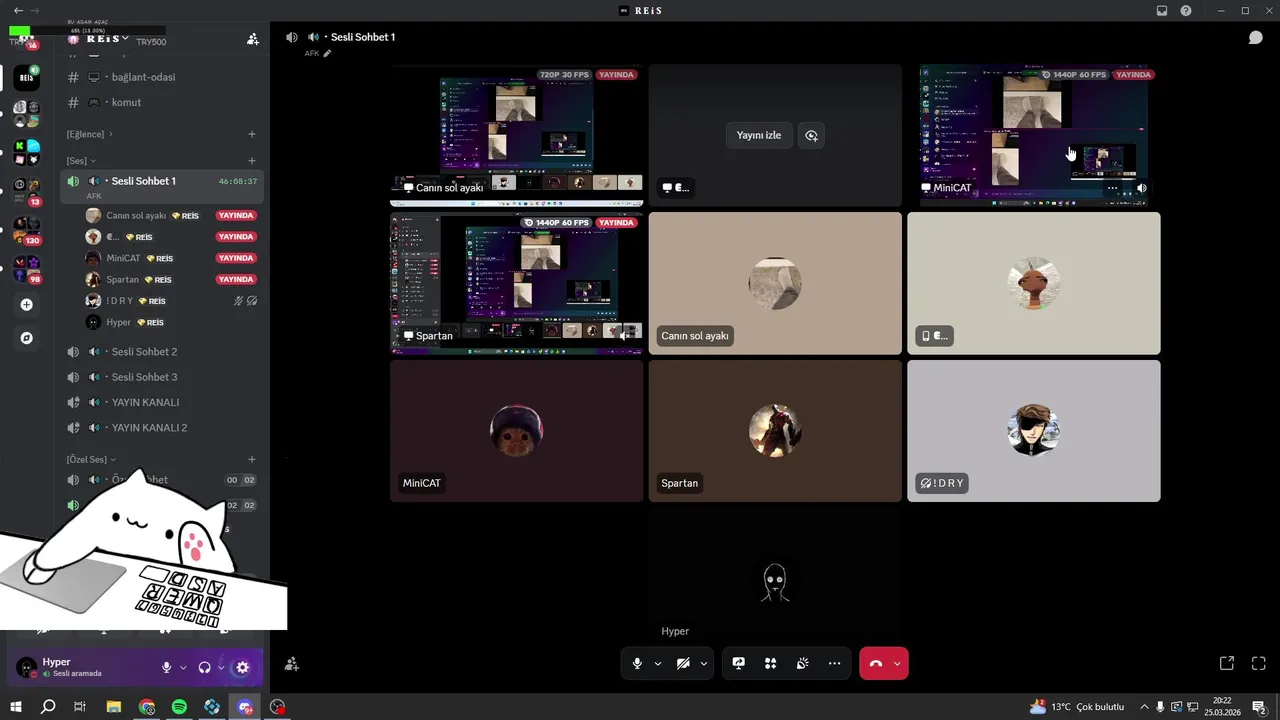Open input device arrow in user panel
The image size is (1280, 720).
(183, 667)
